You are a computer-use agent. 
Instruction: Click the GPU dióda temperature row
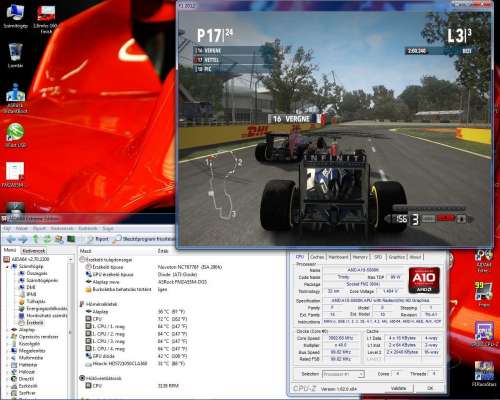click(x=136, y=356)
